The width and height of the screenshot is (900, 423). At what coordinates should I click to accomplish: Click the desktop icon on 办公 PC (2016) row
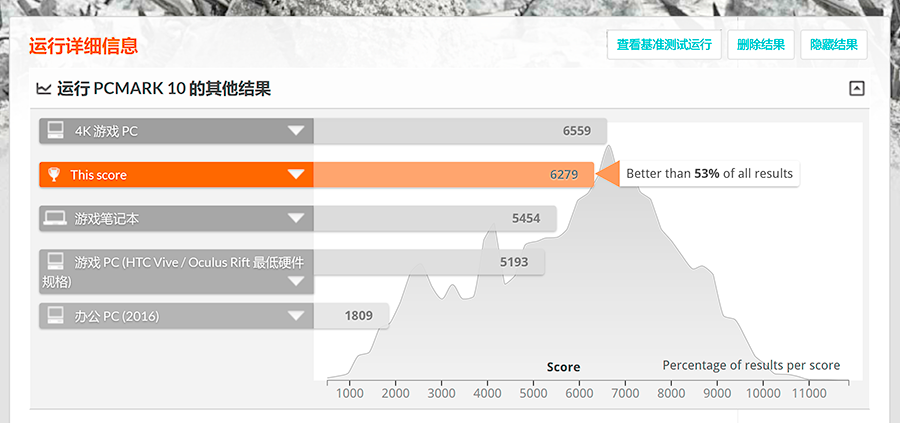[55, 315]
